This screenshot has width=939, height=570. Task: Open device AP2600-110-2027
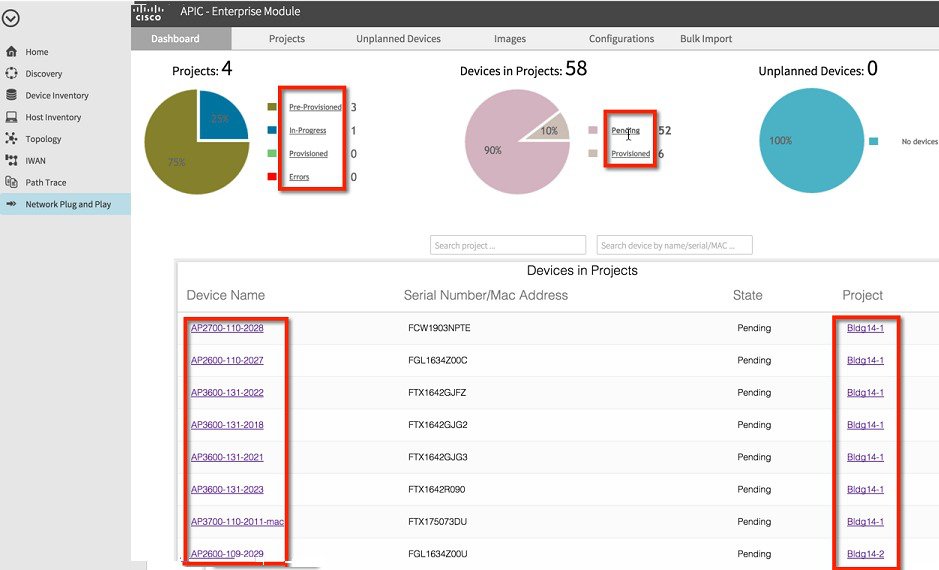click(227, 360)
